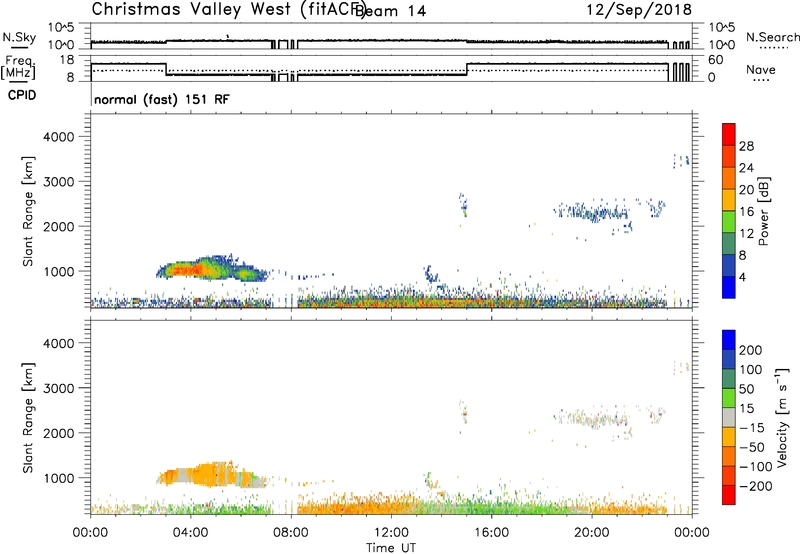Click the '-15' label on the velocity color bar
This screenshot has width=800, height=554.
point(752,428)
